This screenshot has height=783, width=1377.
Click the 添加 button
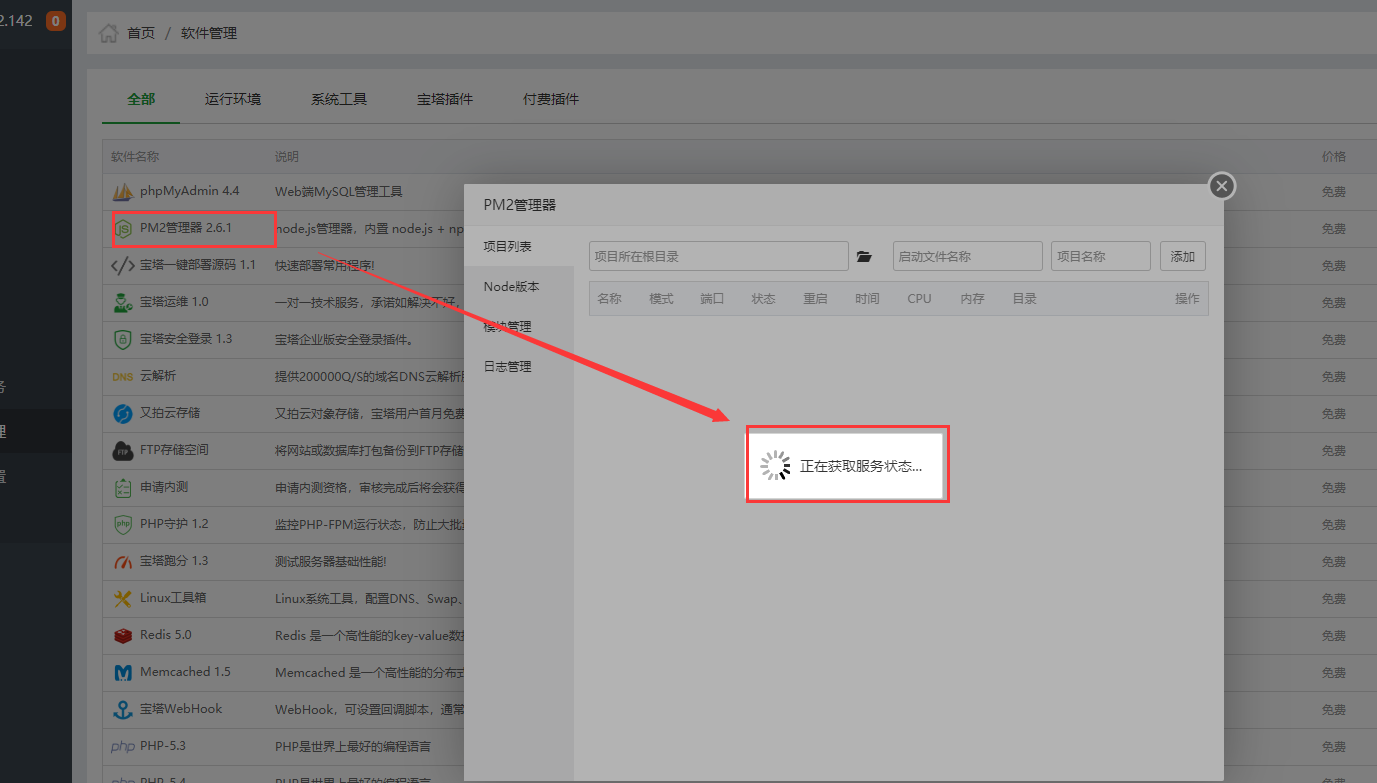point(1182,256)
